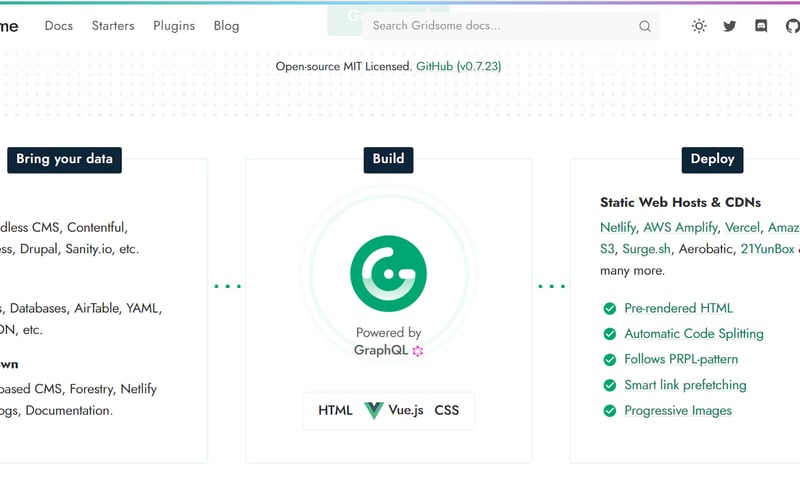Open the S3 link
This screenshot has height=500, width=800.
coord(607,249)
